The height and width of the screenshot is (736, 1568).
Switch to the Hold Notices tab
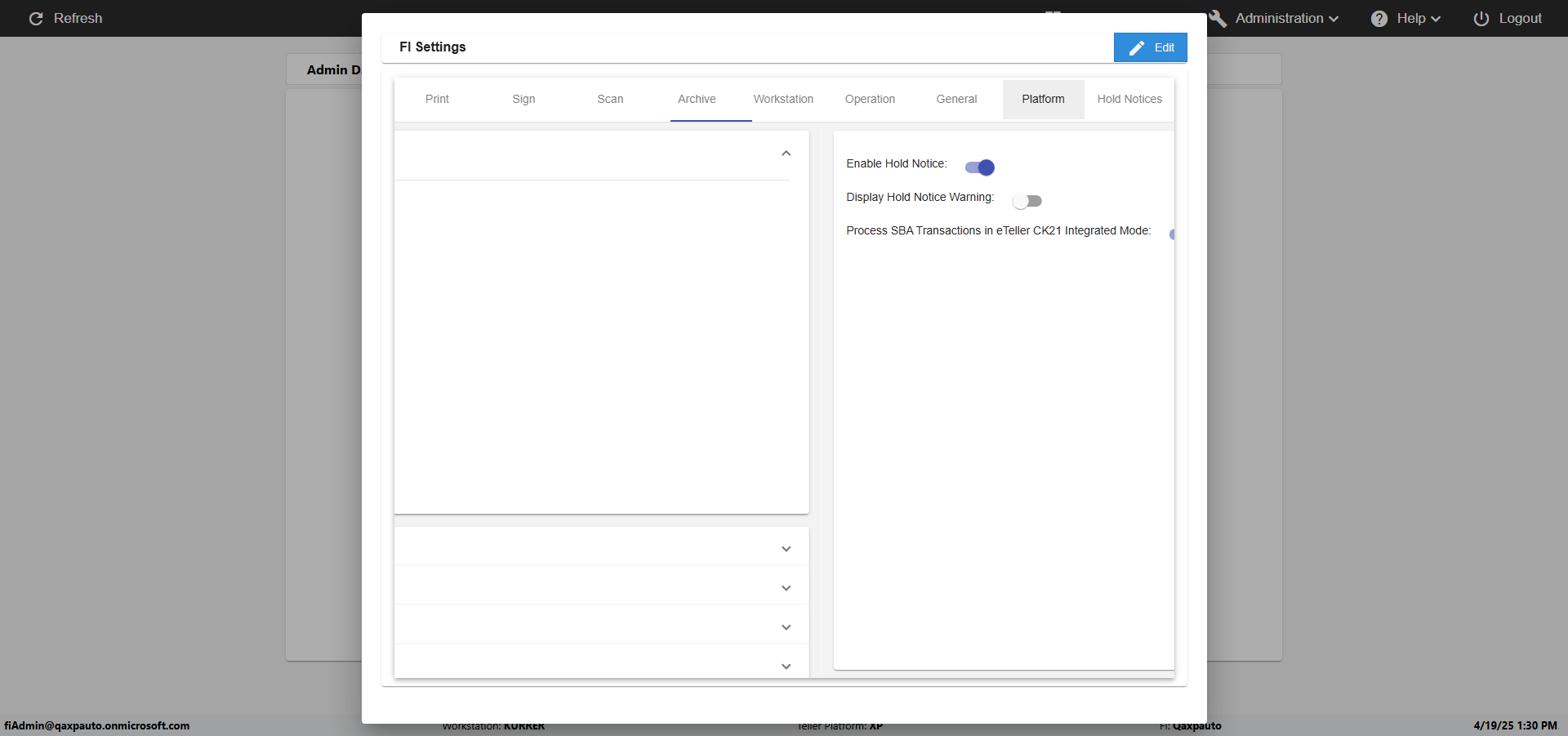click(1129, 99)
